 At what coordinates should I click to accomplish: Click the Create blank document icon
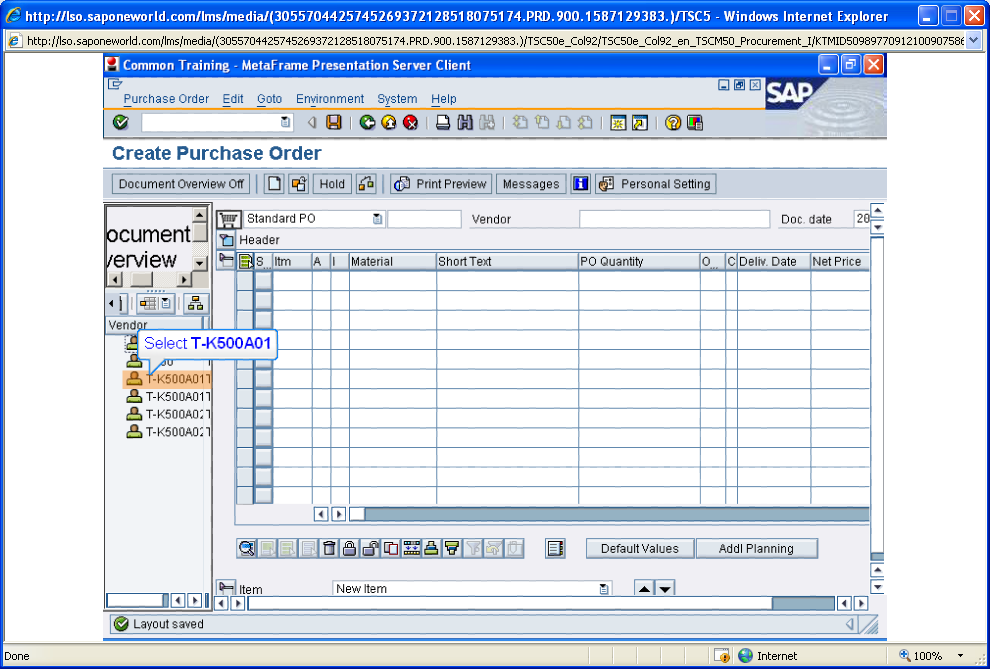[274, 184]
